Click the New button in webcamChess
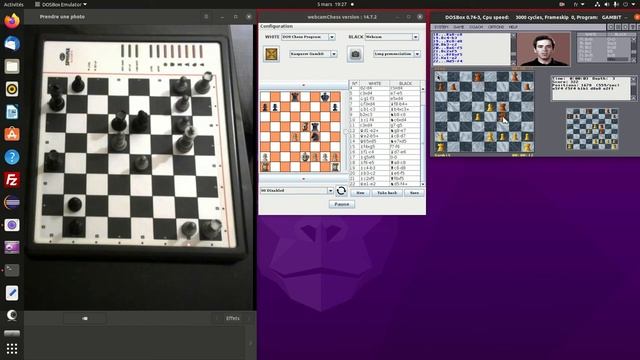 (x=360, y=193)
